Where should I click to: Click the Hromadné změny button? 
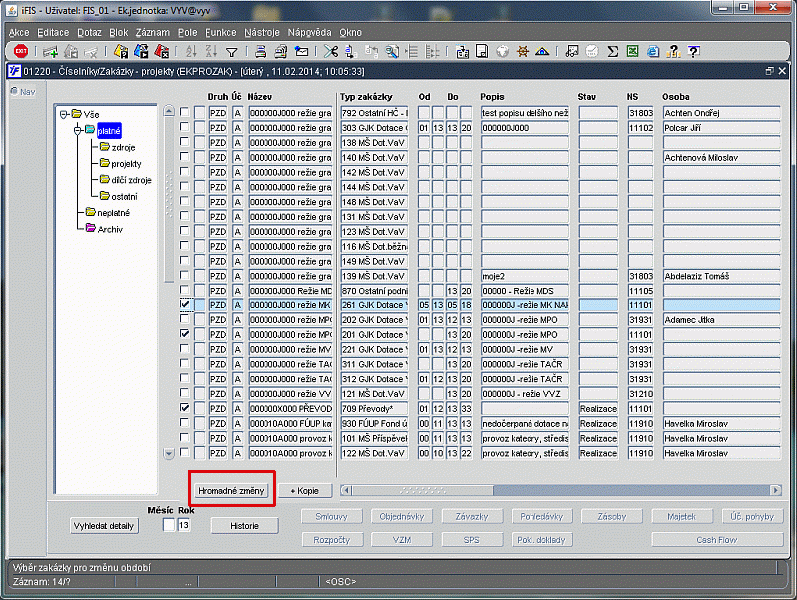231,491
